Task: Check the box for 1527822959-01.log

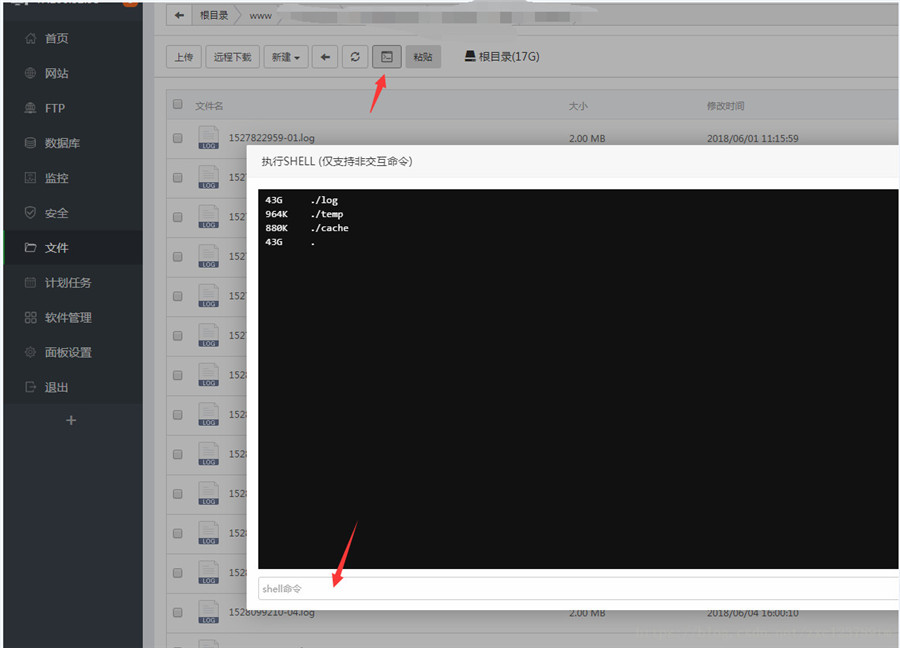Action: pyautogui.click(x=178, y=138)
